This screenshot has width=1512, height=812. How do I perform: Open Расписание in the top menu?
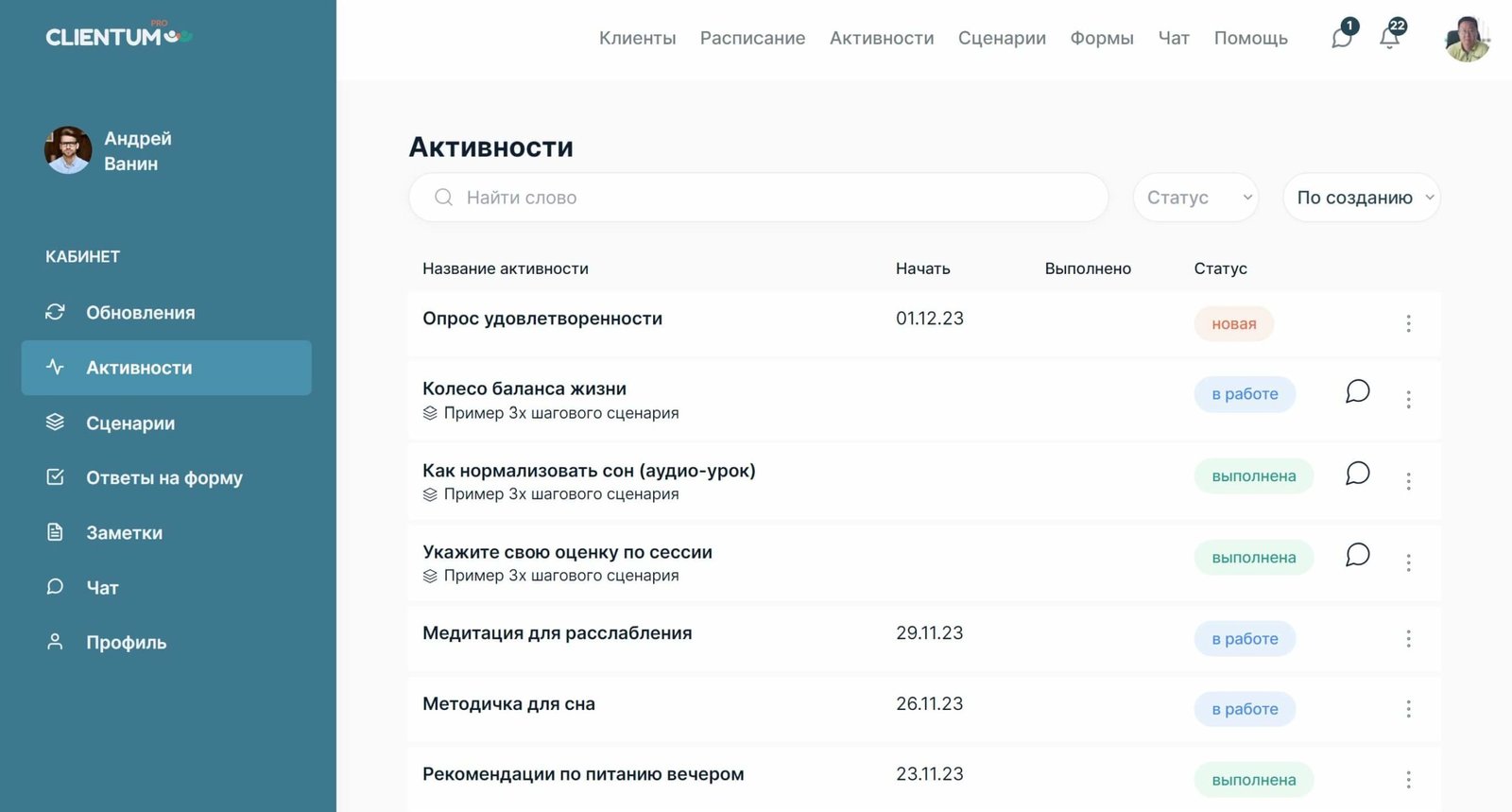752,38
